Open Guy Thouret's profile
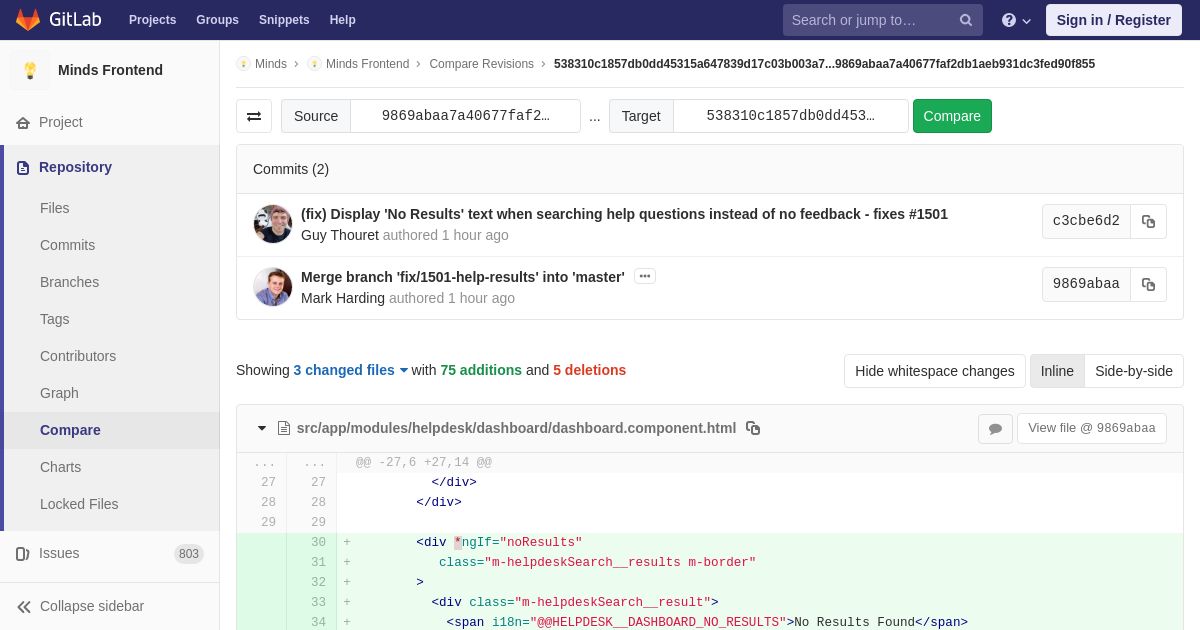The width and height of the screenshot is (1200, 630). tap(340, 235)
